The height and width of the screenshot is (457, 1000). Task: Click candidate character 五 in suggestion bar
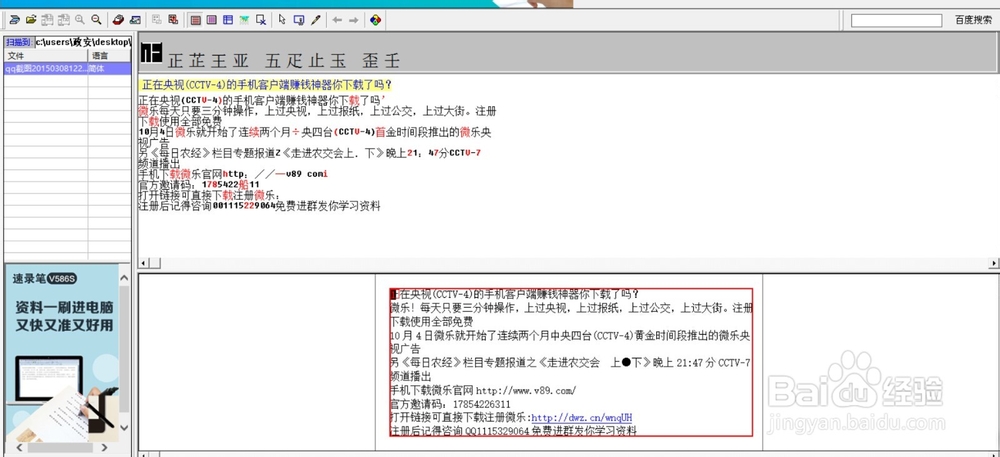pos(273,61)
